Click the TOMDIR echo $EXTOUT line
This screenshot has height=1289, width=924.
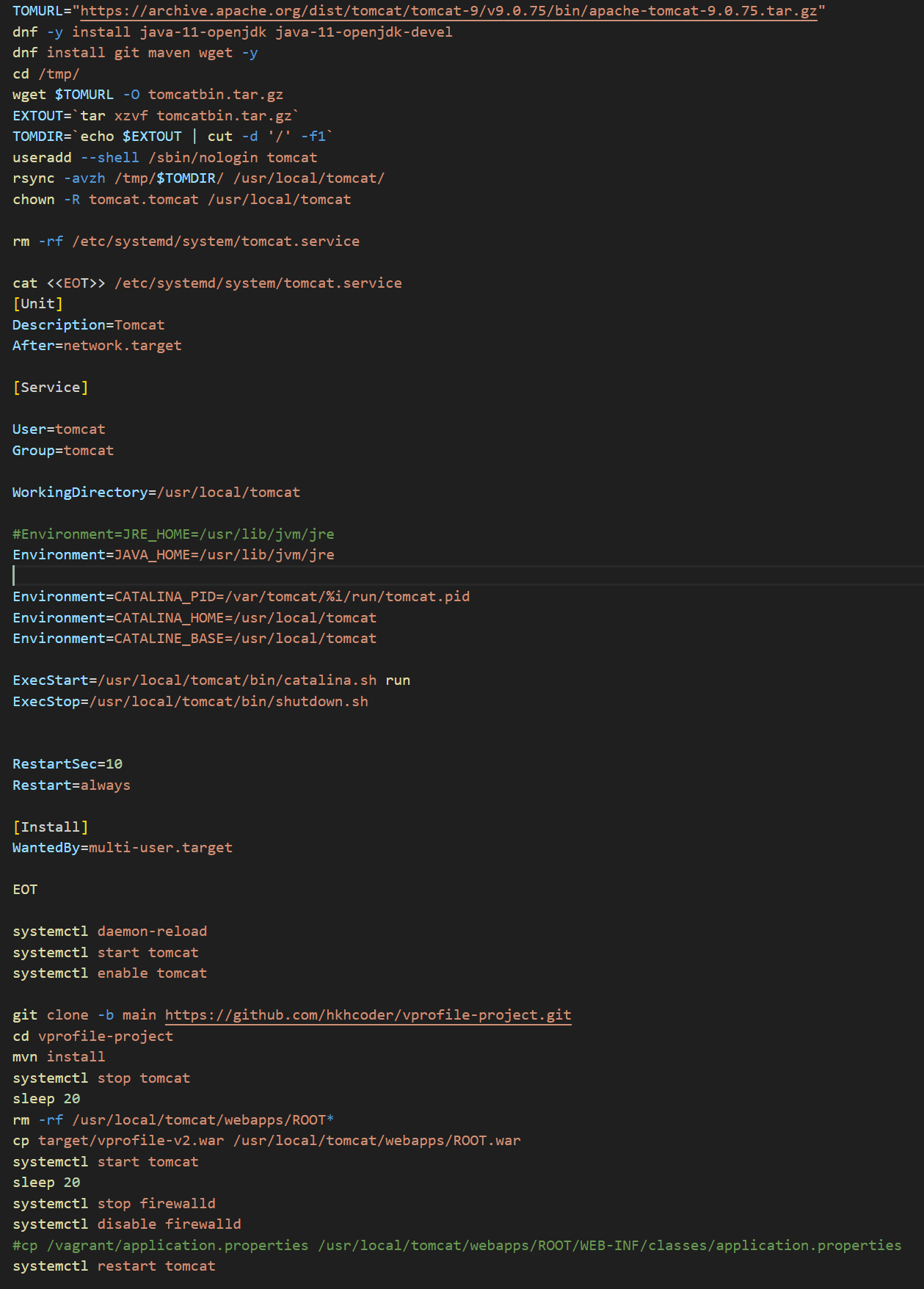[x=173, y=137]
